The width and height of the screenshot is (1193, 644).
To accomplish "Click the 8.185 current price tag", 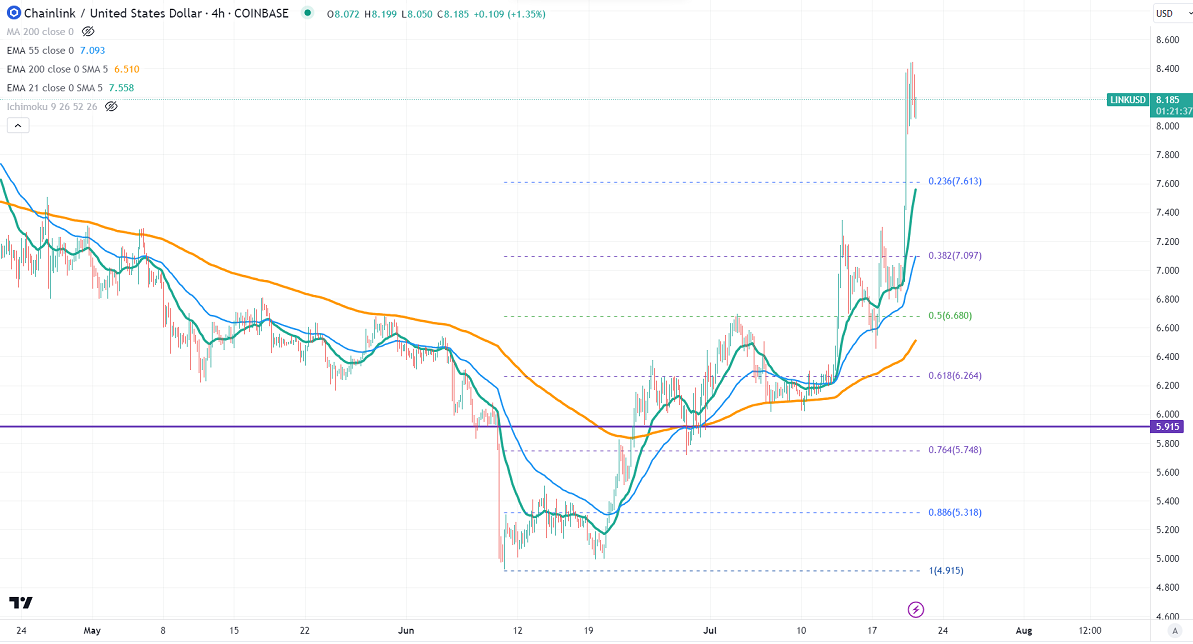I will (x=1170, y=100).
